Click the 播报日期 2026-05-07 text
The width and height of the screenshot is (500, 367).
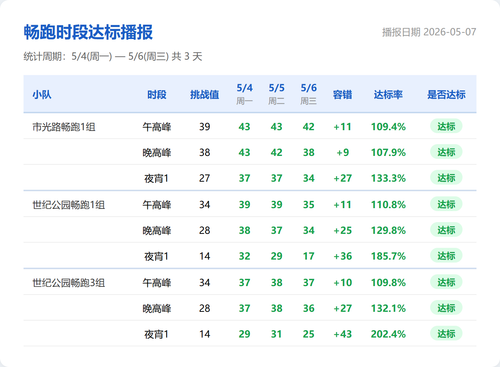pyautogui.click(x=429, y=32)
